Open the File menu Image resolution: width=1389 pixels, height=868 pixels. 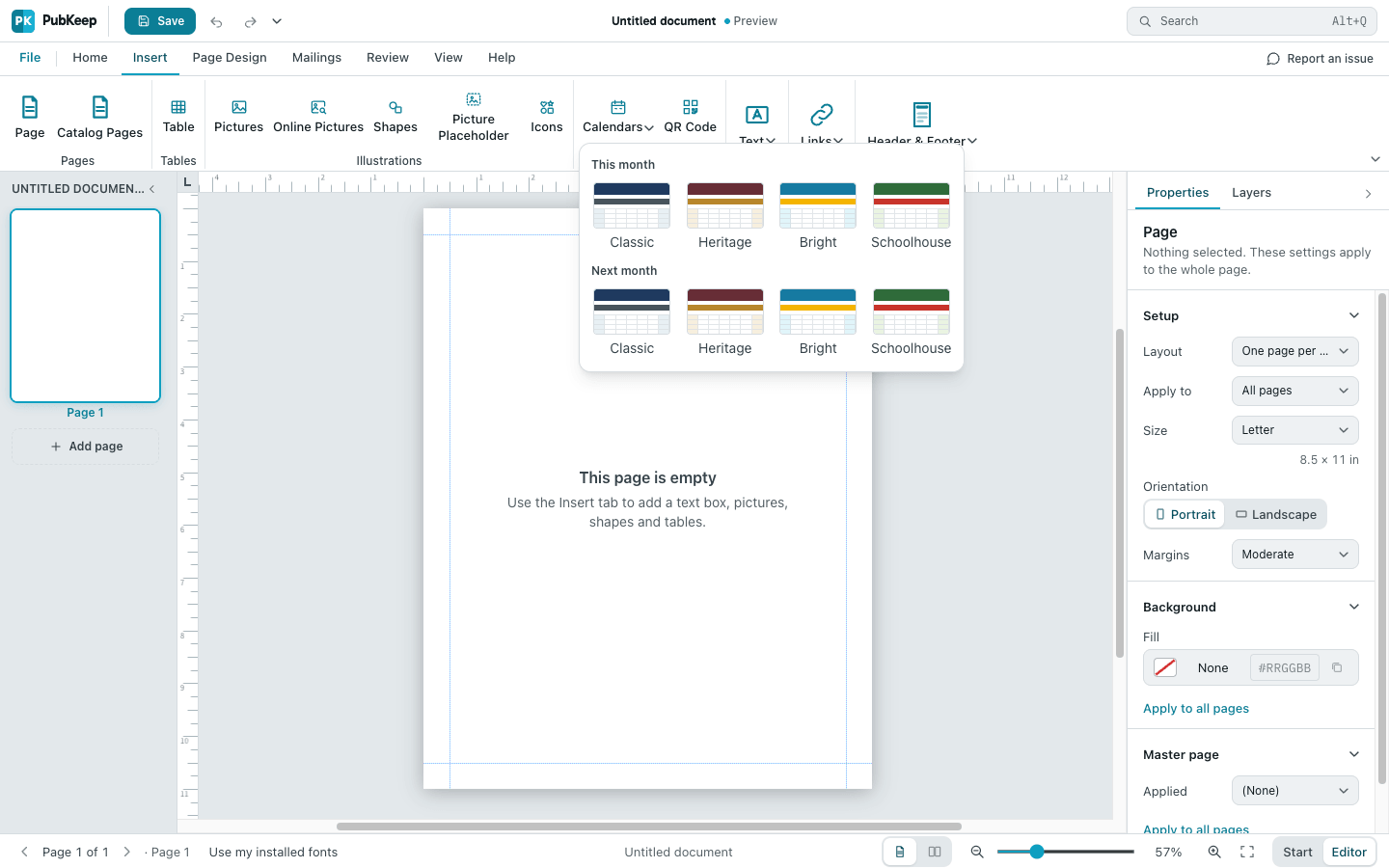point(30,58)
